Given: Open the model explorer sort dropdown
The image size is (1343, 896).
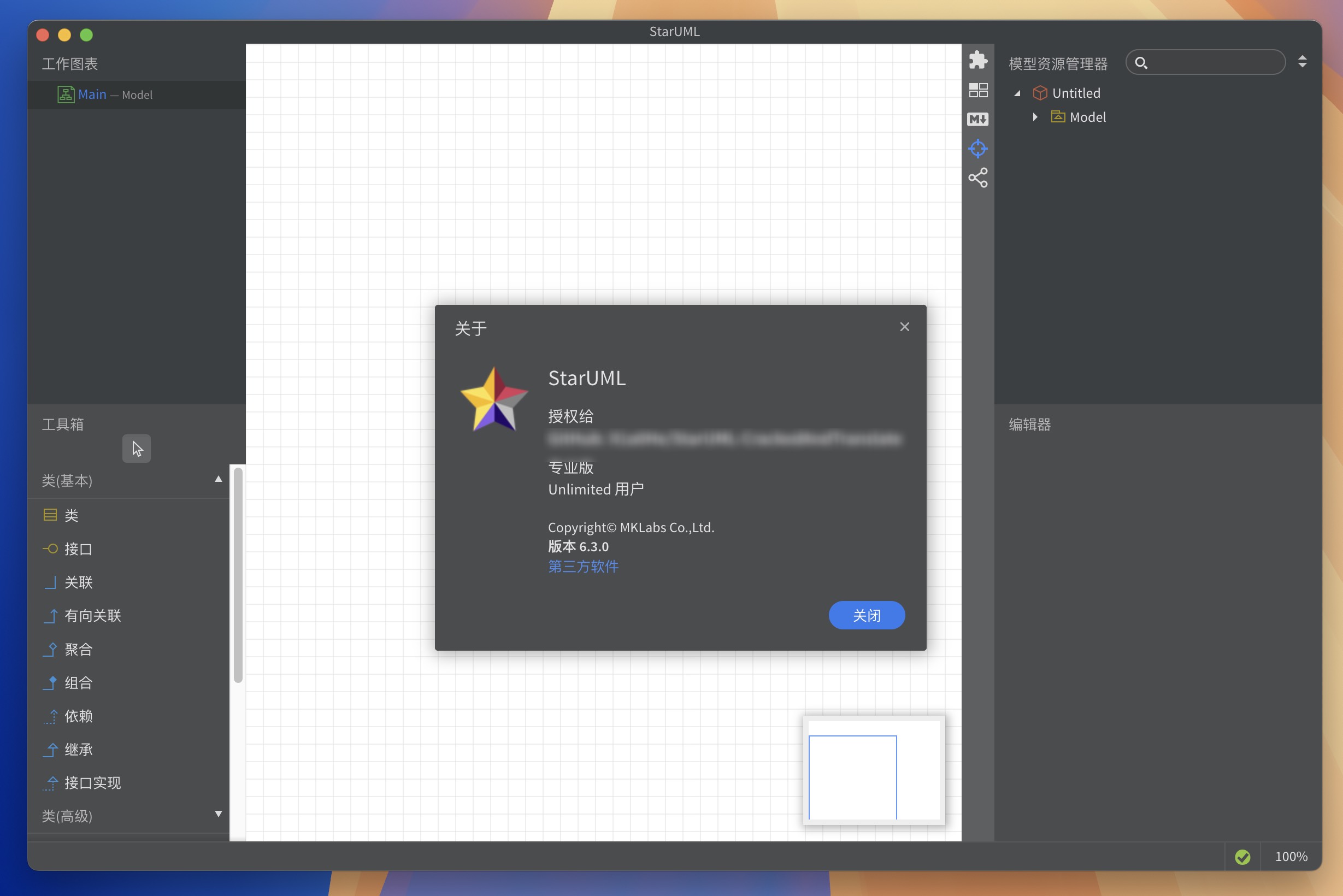Looking at the screenshot, I should coord(1303,62).
